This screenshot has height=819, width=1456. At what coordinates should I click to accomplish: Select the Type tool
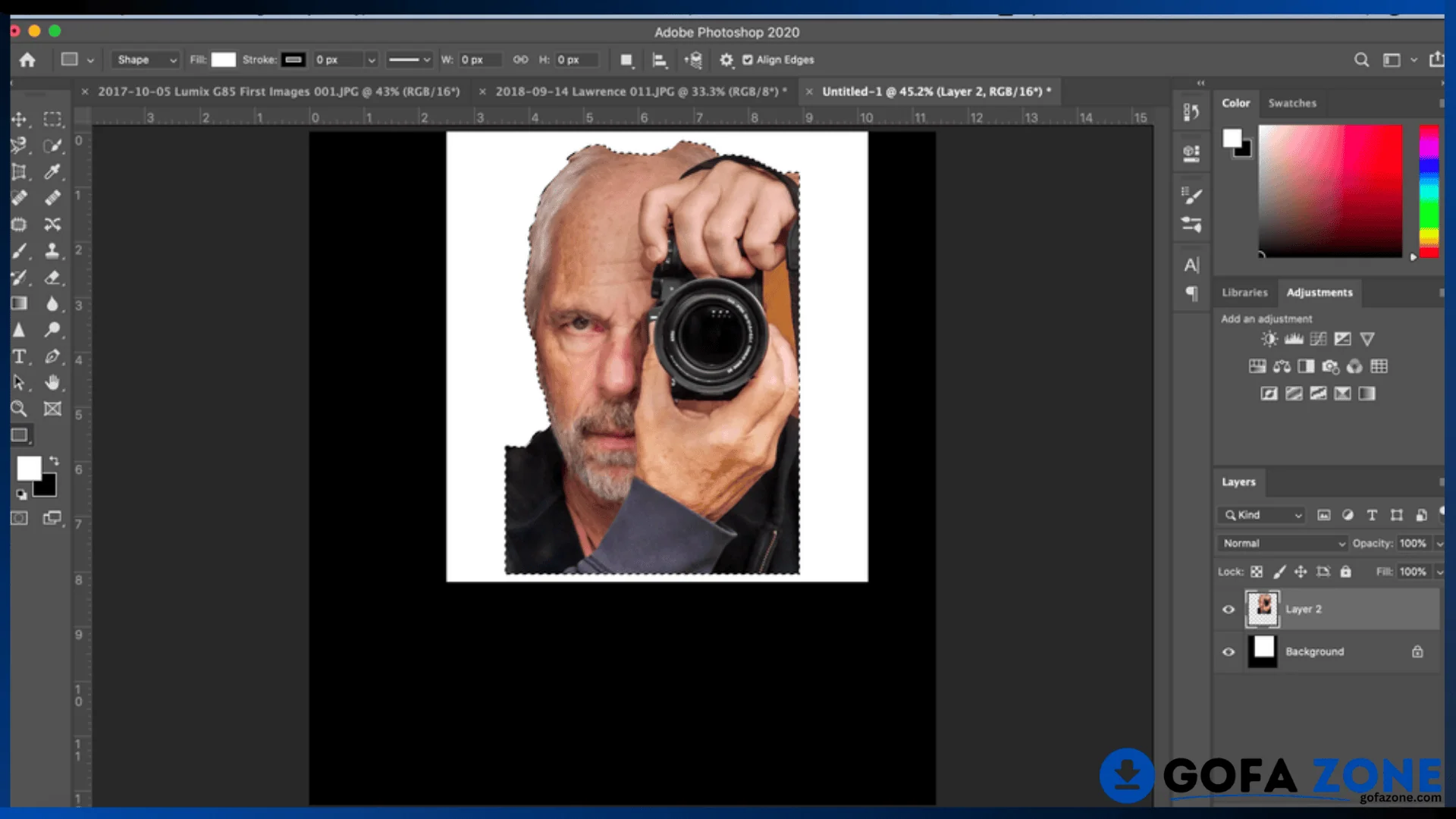tap(19, 356)
